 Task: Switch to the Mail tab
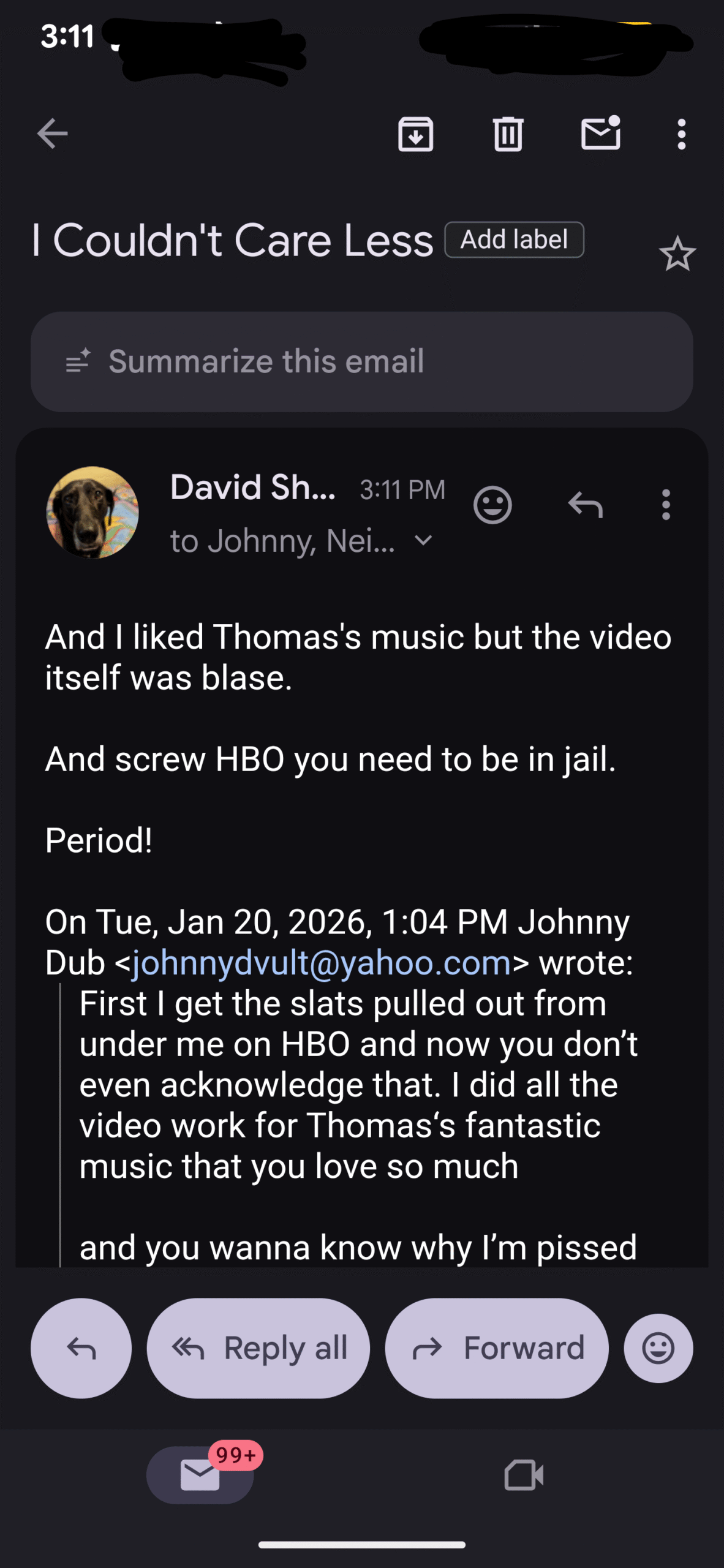point(200,1475)
